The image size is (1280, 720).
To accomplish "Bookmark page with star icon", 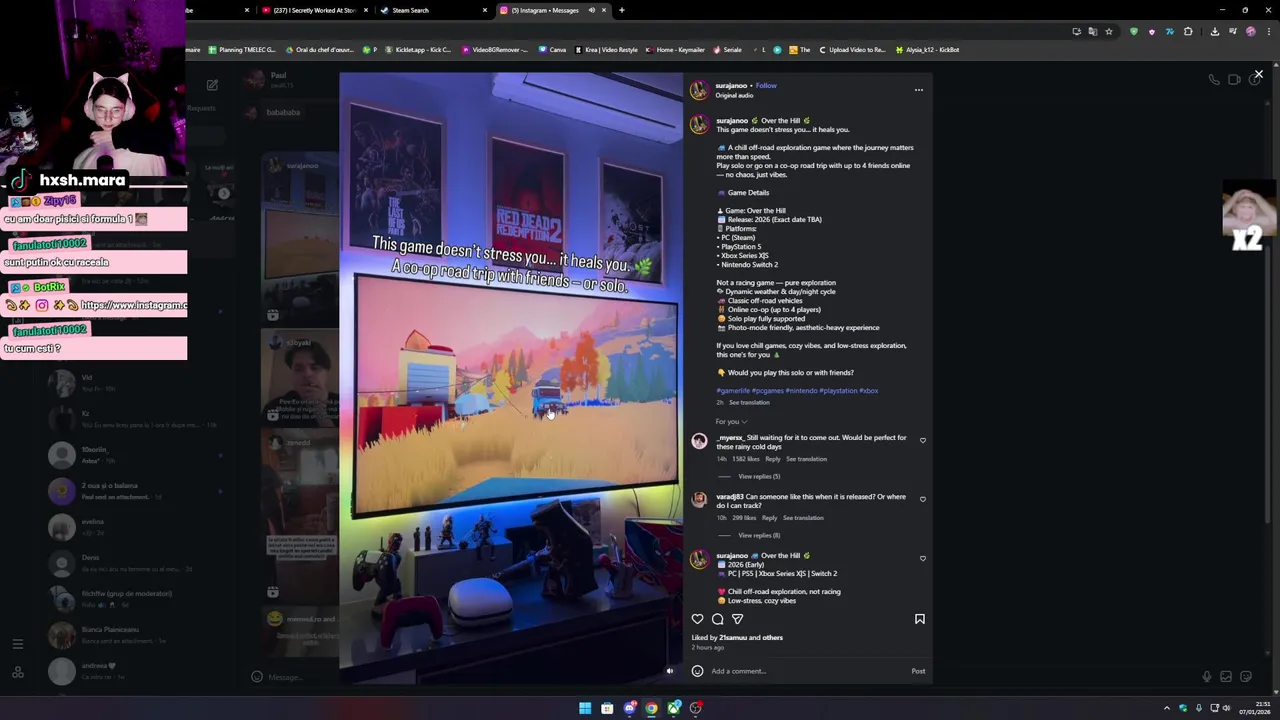I will [x=1108, y=31].
